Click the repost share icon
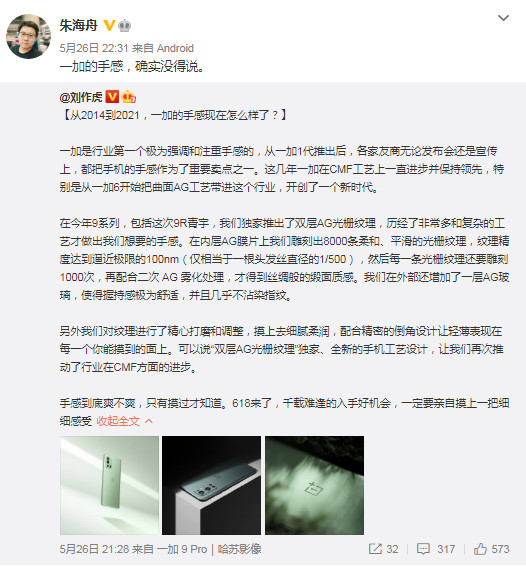The height and width of the screenshot is (567, 526). (375, 549)
